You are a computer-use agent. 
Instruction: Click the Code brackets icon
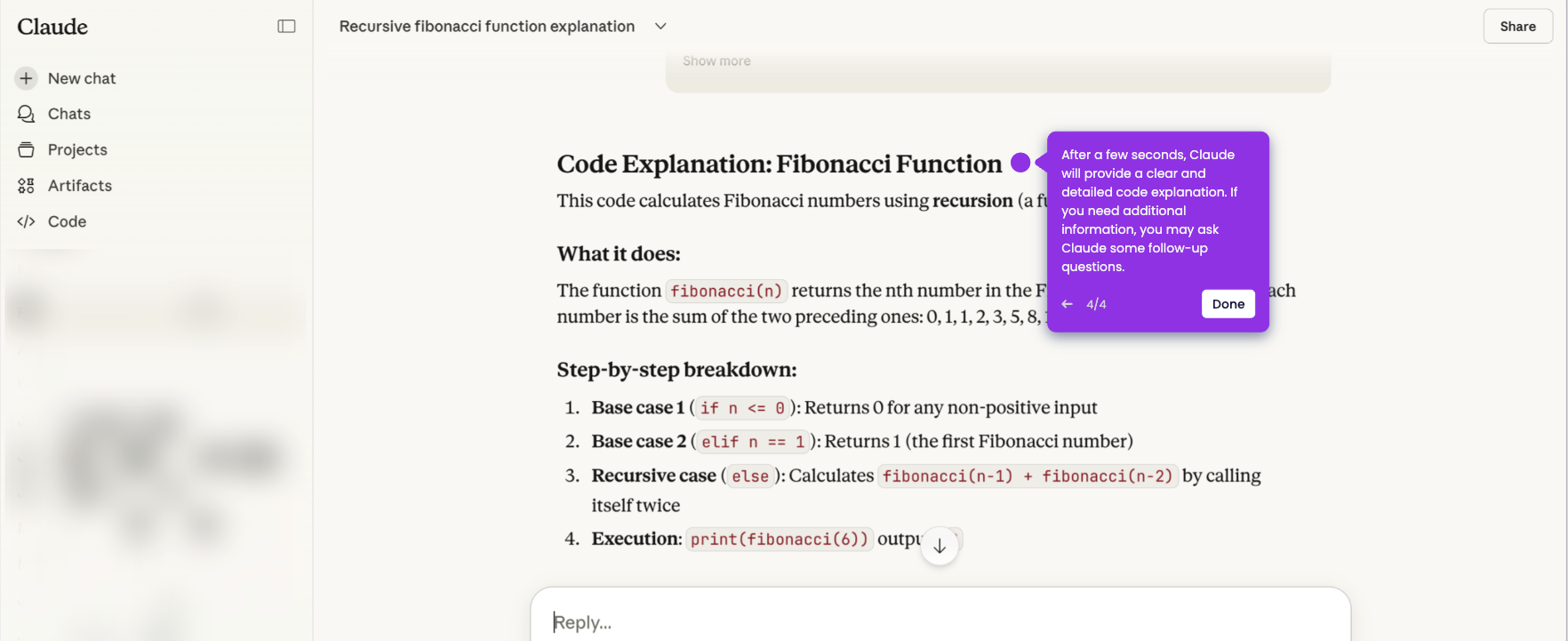27,221
